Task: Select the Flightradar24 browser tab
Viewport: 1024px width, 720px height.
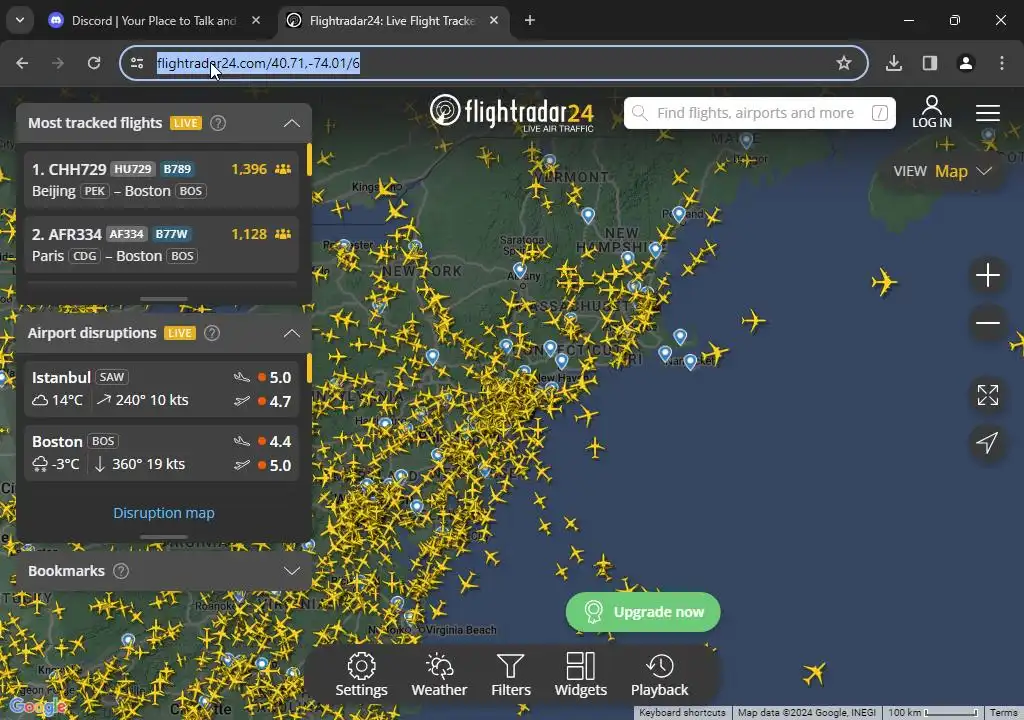Action: pyautogui.click(x=392, y=20)
